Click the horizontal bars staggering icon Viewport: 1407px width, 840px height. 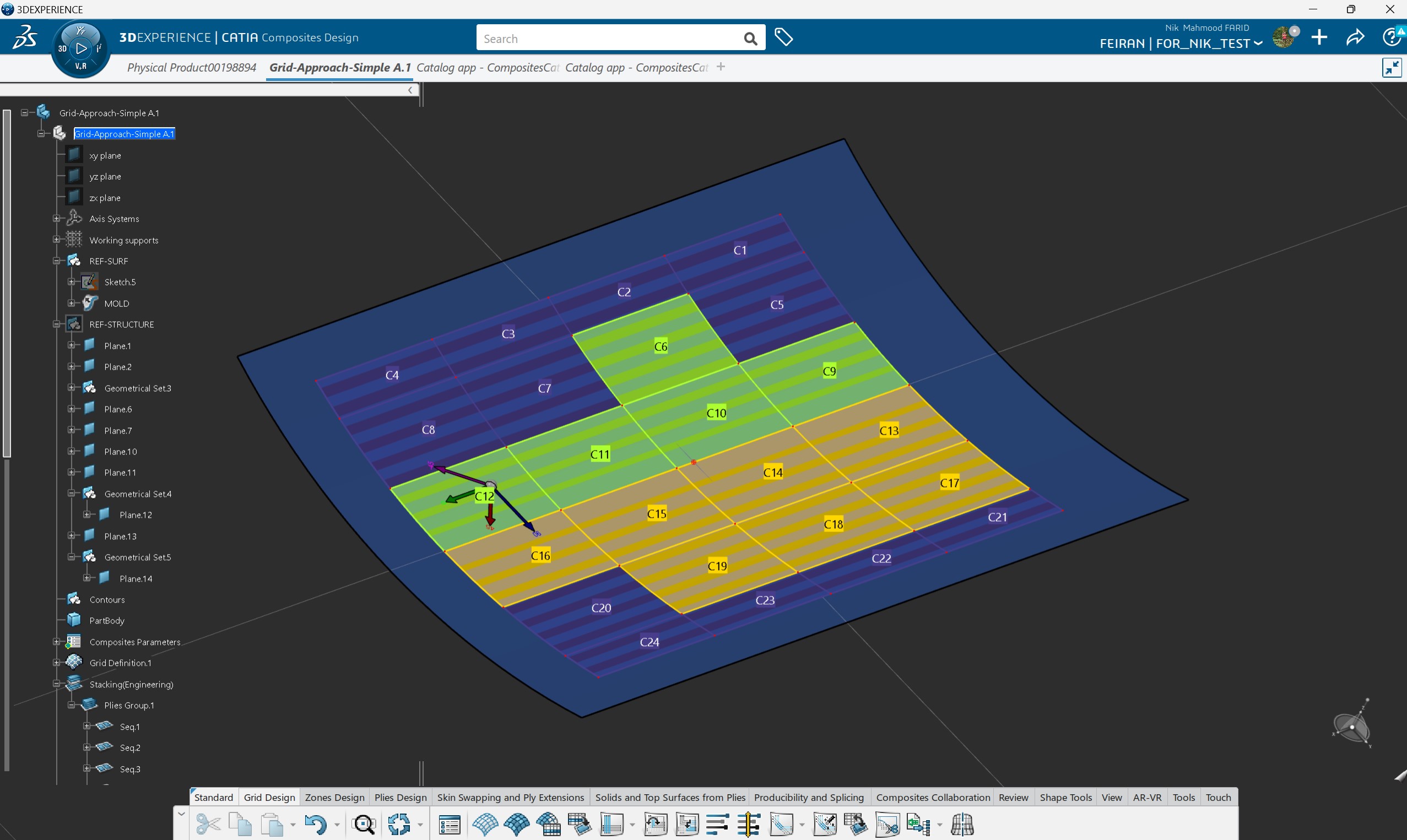(x=718, y=824)
